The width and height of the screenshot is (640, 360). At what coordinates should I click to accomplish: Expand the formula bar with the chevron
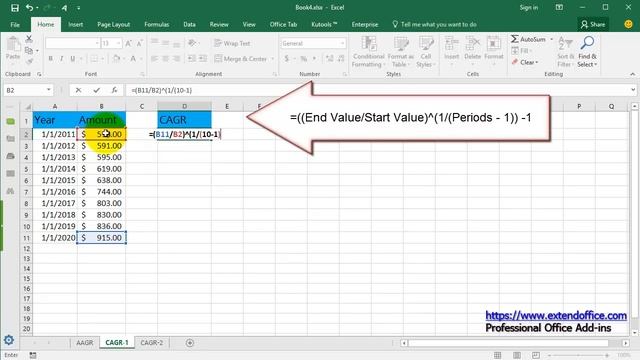tap(633, 90)
